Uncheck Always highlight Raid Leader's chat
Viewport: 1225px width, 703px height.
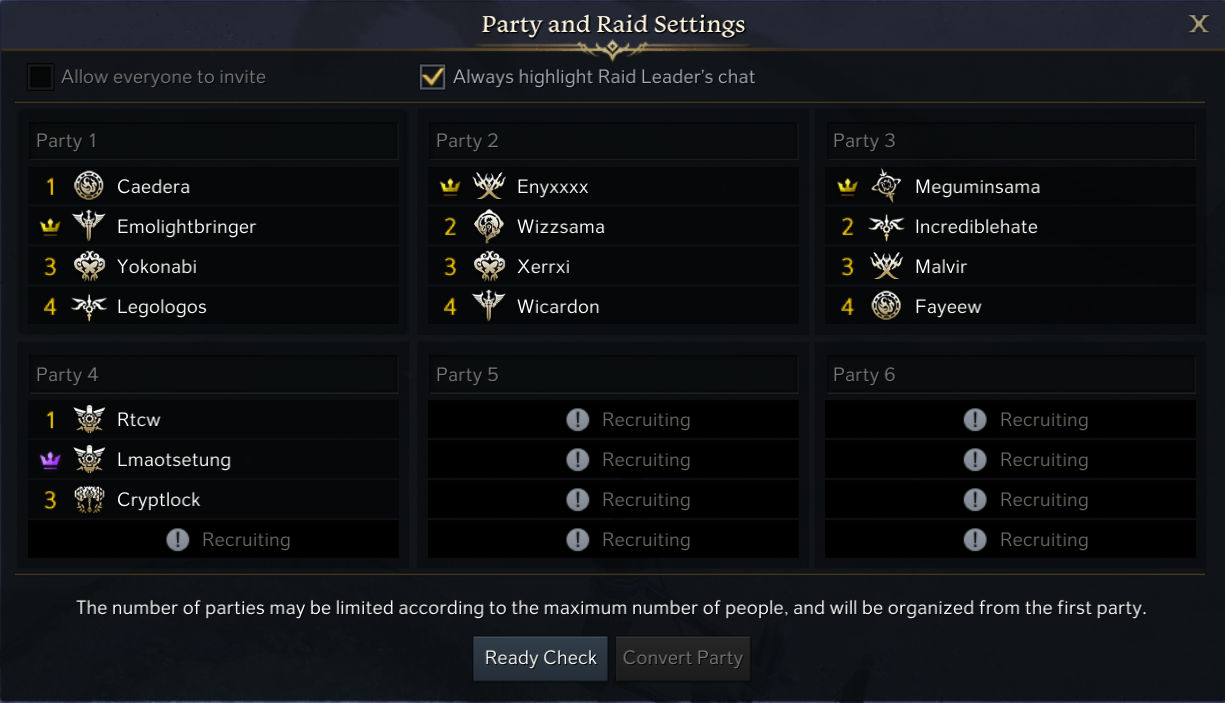432,77
